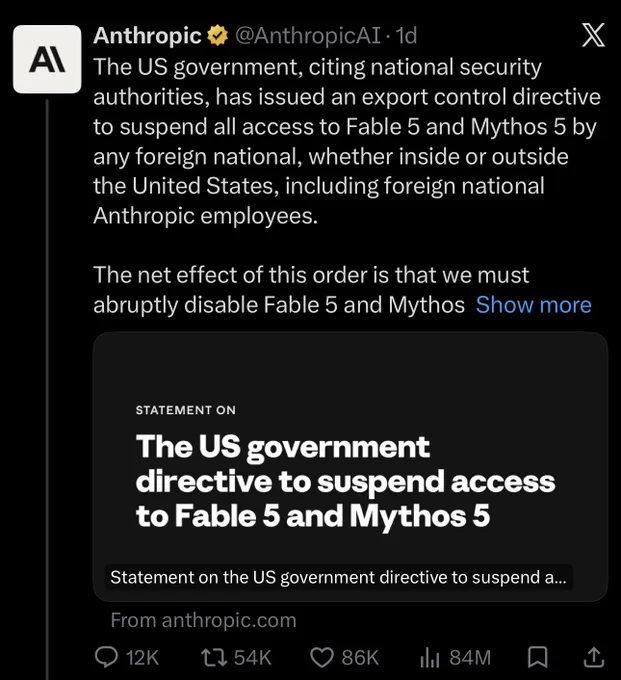621x680 pixels.
Task: Click the @AnthropicAI handle
Action: 308,36
